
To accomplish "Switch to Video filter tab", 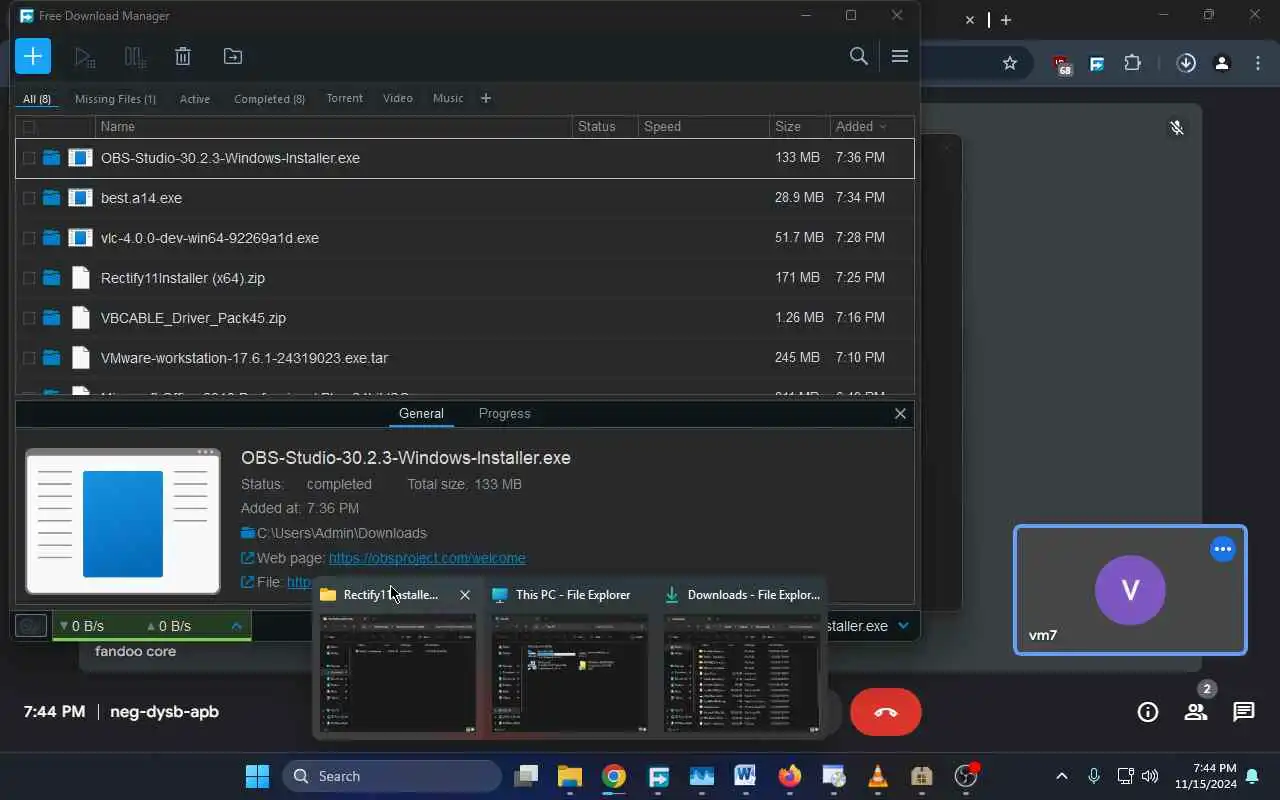I will coord(397,98).
